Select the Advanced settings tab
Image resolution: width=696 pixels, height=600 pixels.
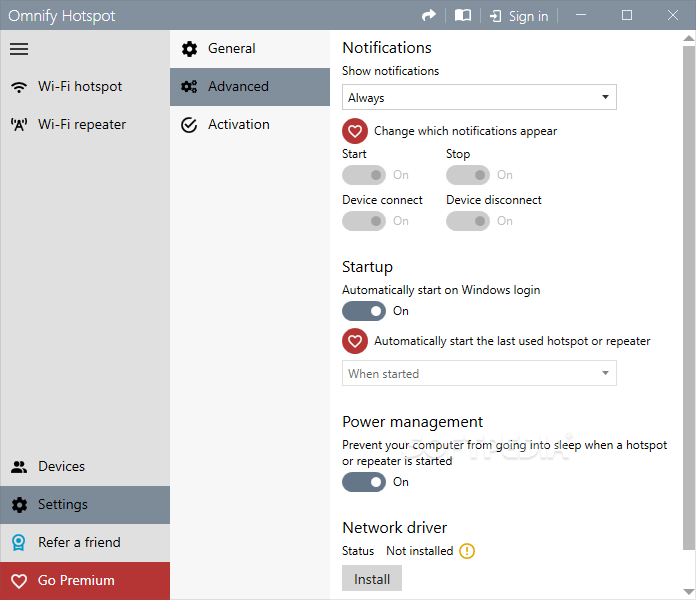click(250, 87)
